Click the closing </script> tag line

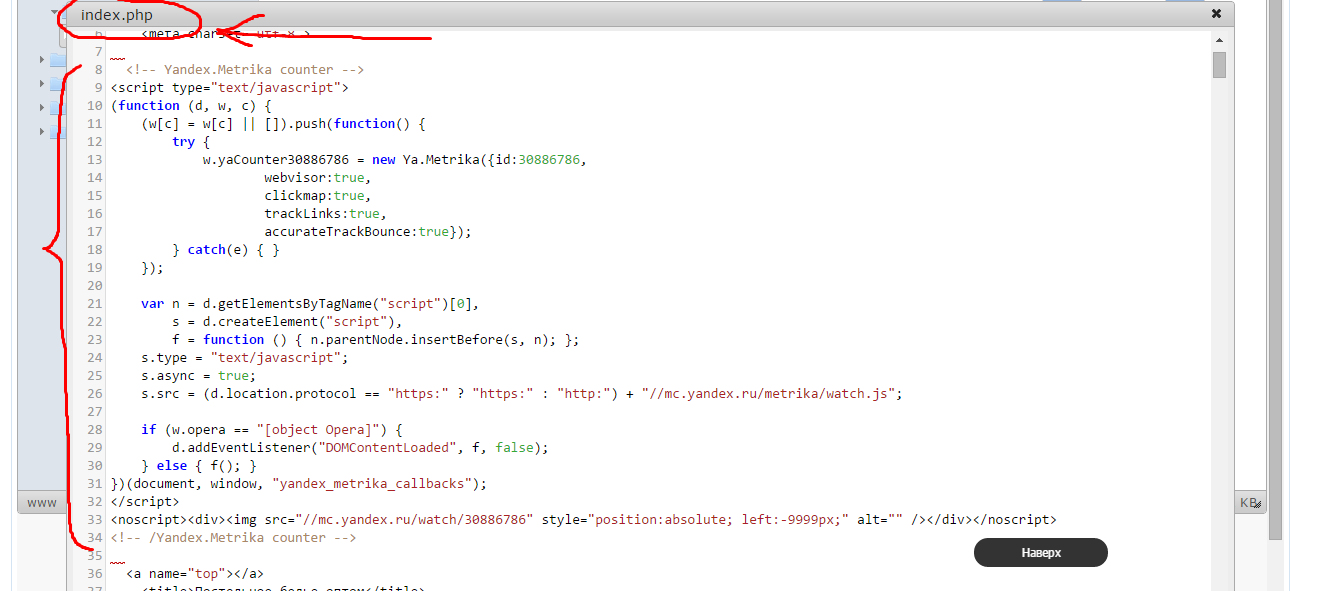click(x=145, y=502)
